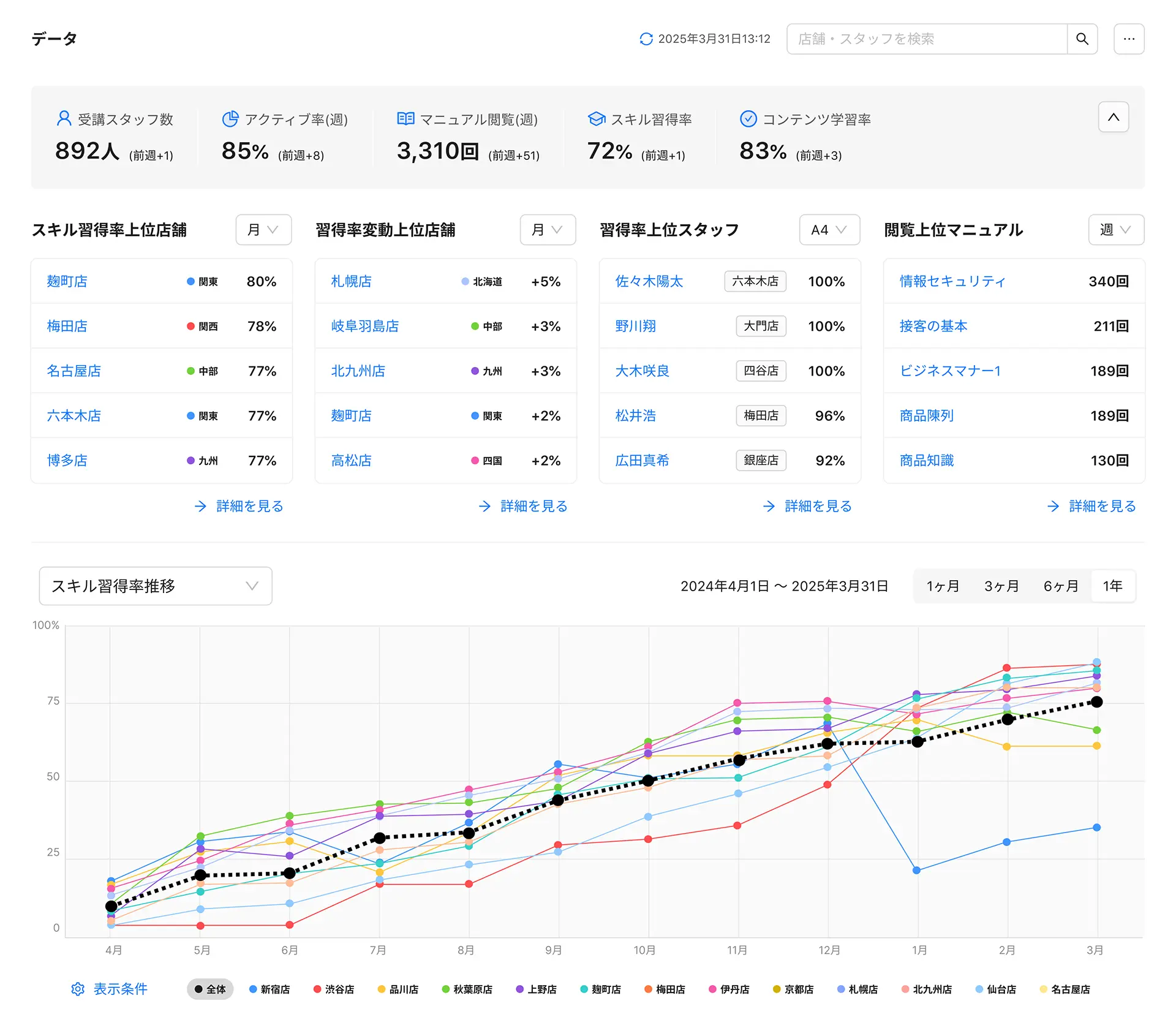Open 詳細を見る under 習得率変動上位店舗
The image size is (1176, 1028).
(x=534, y=506)
